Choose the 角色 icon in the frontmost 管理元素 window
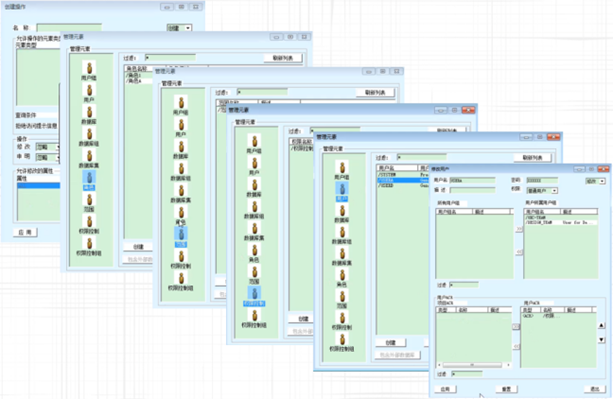Image resolution: width=613 pixels, height=399 pixels. pos(342,278)
